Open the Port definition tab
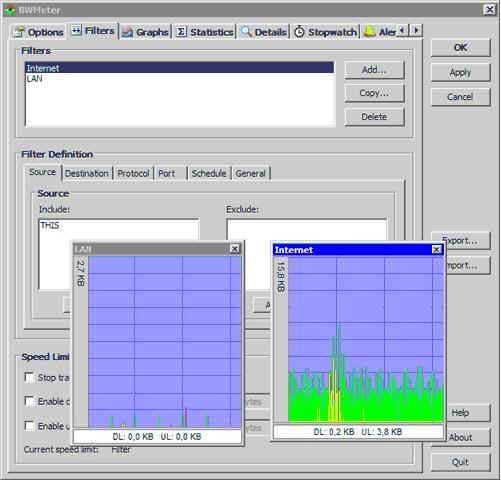Viewport: 501px width, 481px height. pos(170,174)
